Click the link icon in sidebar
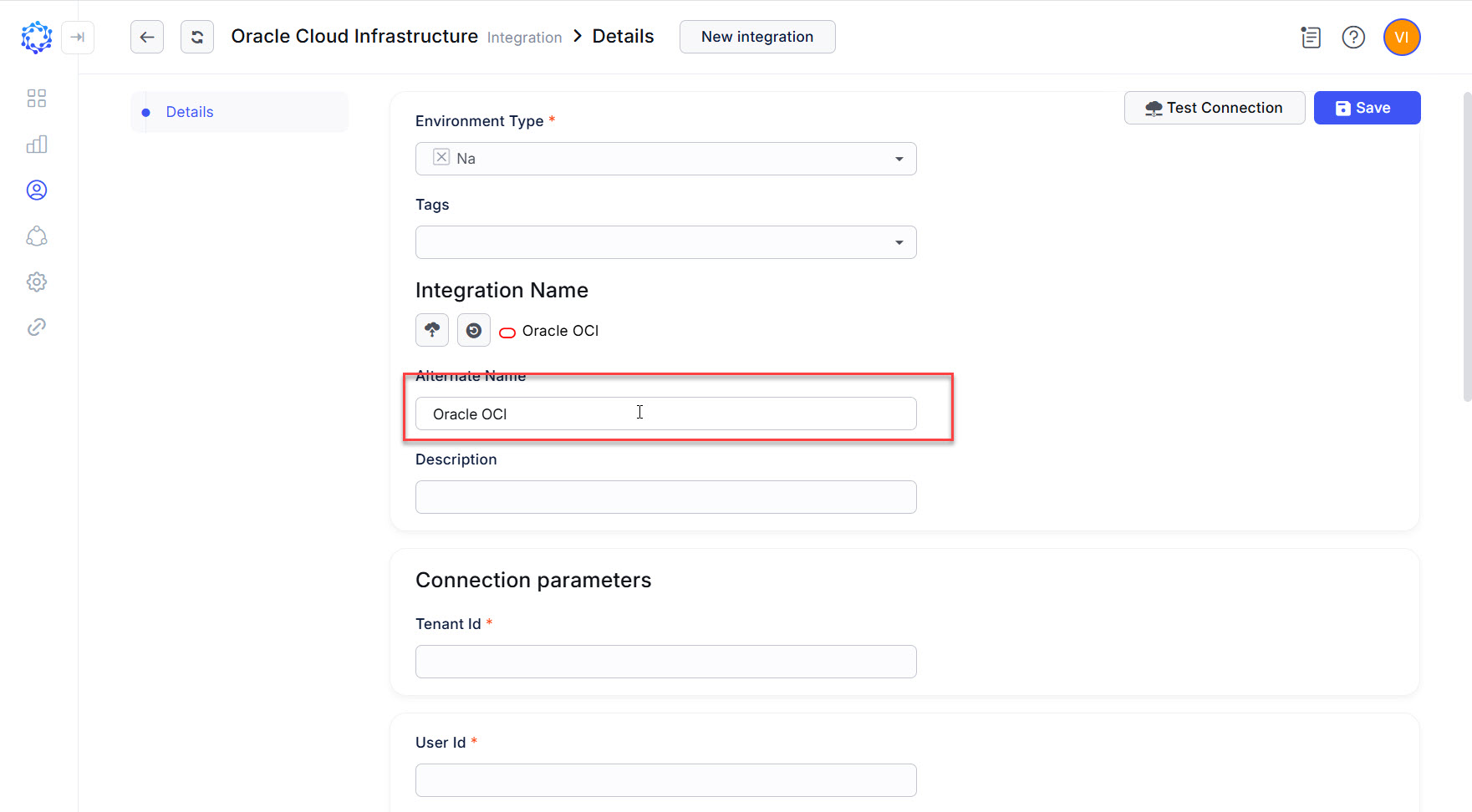This screenshot has height=812, width=1472. [x=37, y=327]
